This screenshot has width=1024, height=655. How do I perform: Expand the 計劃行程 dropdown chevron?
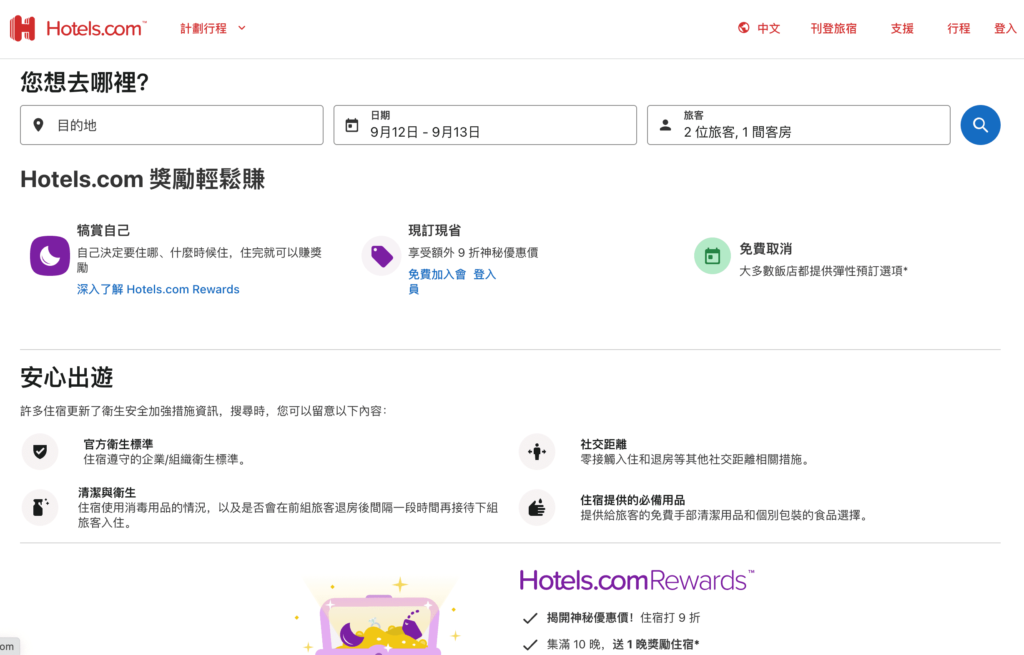[242, 28]
